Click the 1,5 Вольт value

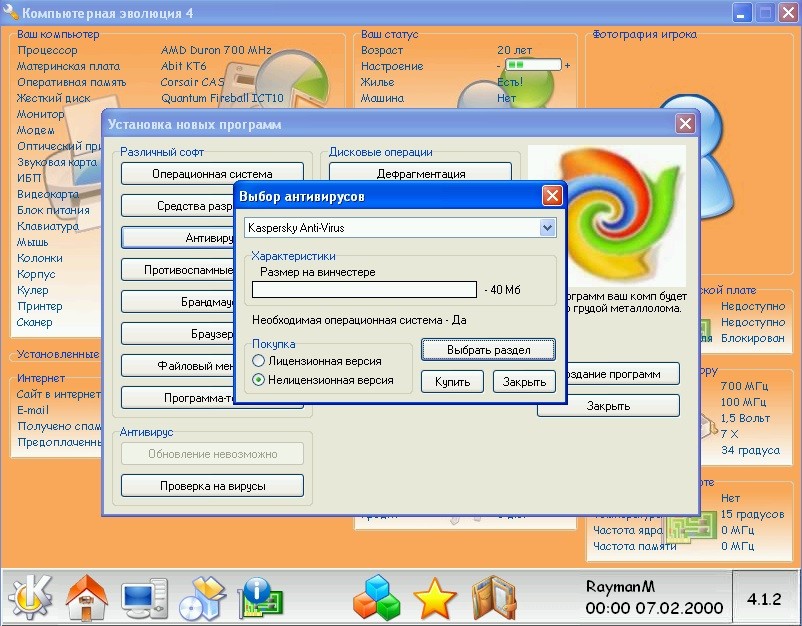point(745,418)
